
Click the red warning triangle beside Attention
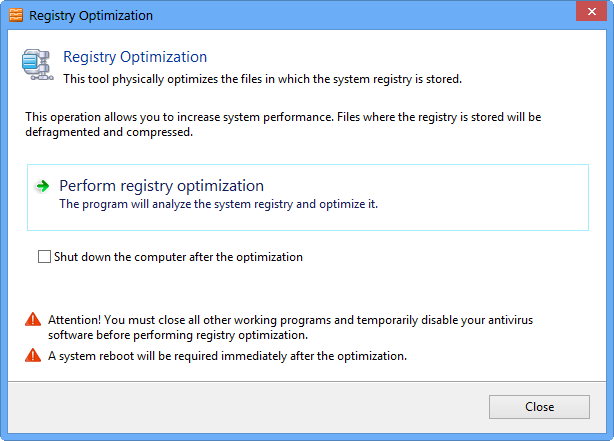tap(34, 320)
